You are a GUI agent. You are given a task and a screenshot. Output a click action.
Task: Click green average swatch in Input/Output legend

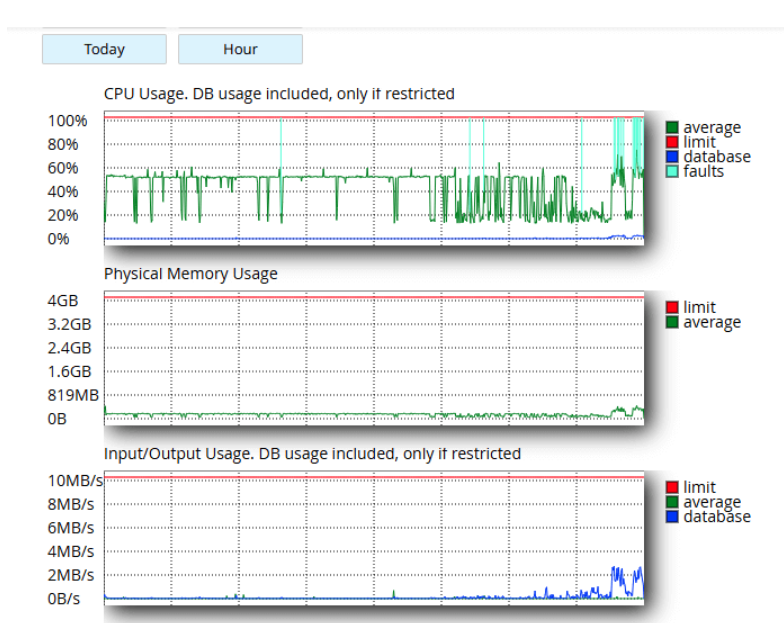[x=672, y=502]
